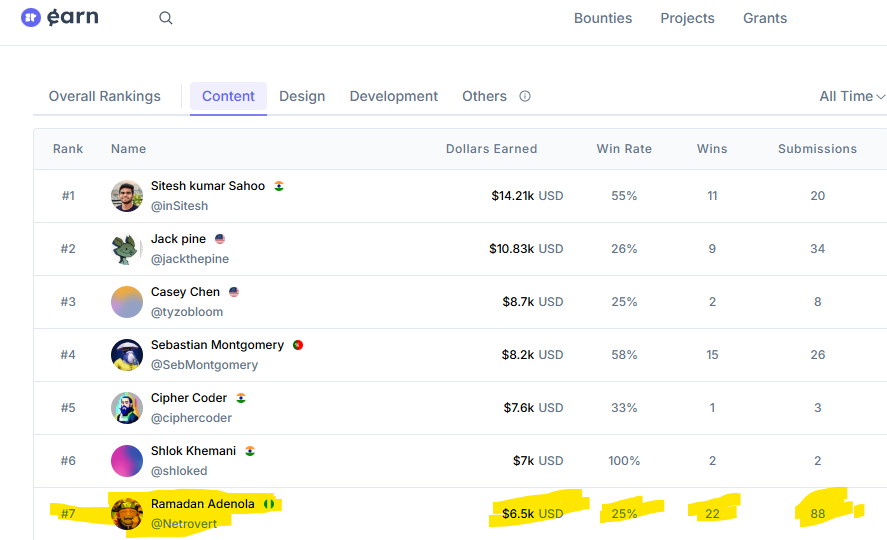Open Cipher Coder's avatar
The width and height of the screenshot is (887, 540).
127,408
